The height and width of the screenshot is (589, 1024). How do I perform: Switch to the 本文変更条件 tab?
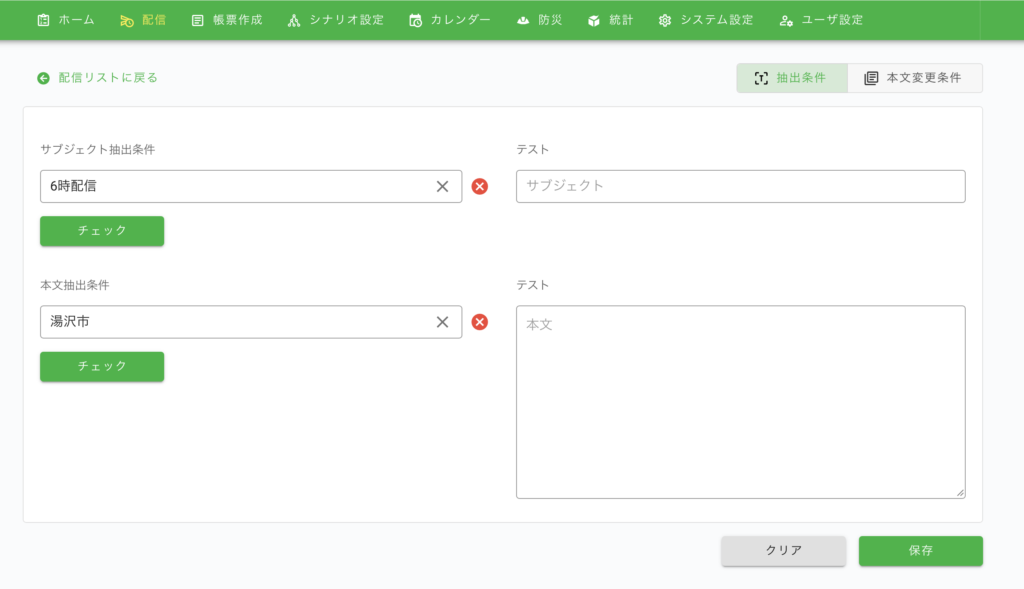(x=914, y=78)
